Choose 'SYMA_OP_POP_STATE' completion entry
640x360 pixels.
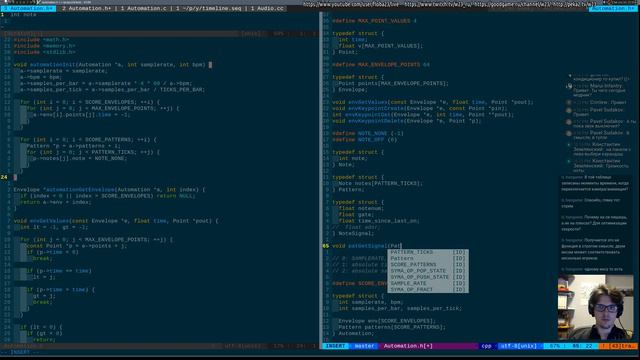click(x=428, y=271)
